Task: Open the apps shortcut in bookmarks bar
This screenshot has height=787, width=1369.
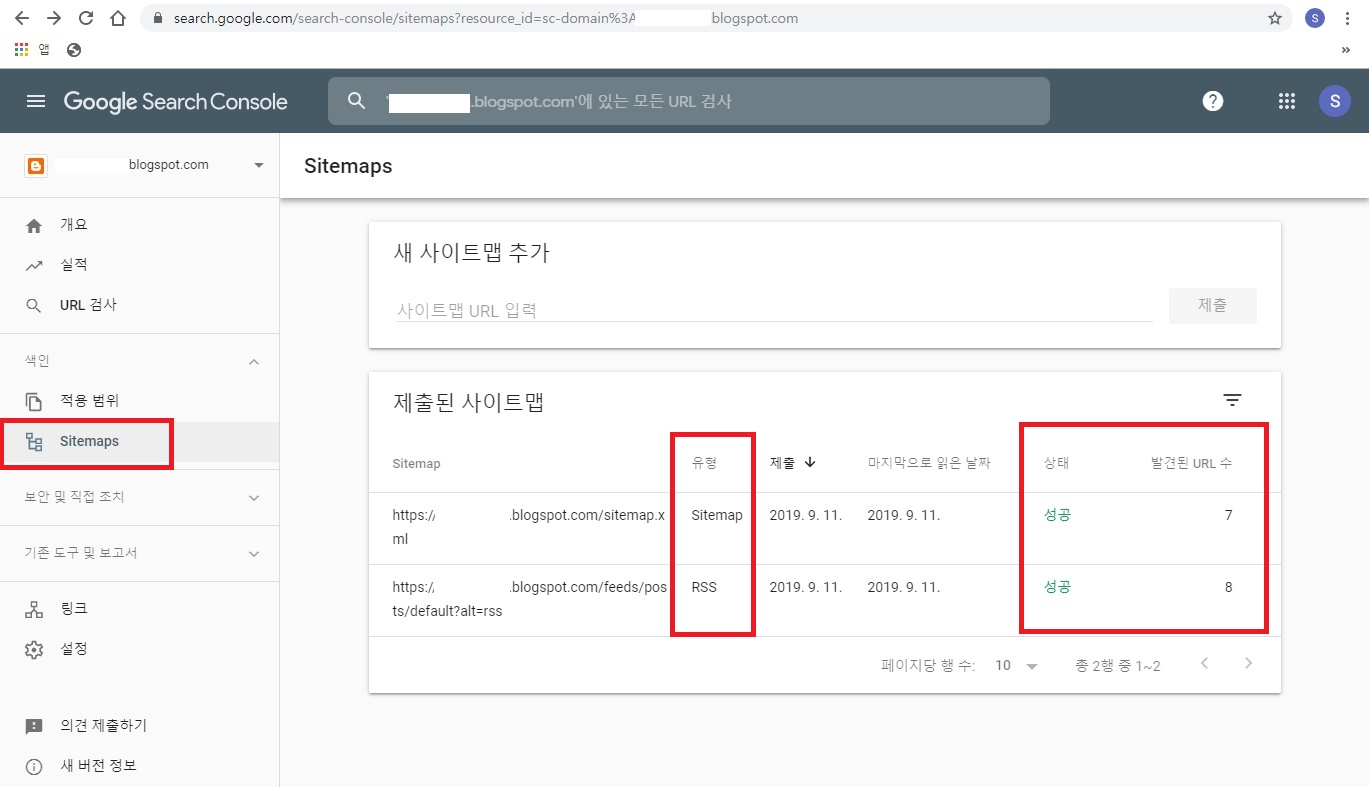Action: pyautogui.click(x=32, y=49)
